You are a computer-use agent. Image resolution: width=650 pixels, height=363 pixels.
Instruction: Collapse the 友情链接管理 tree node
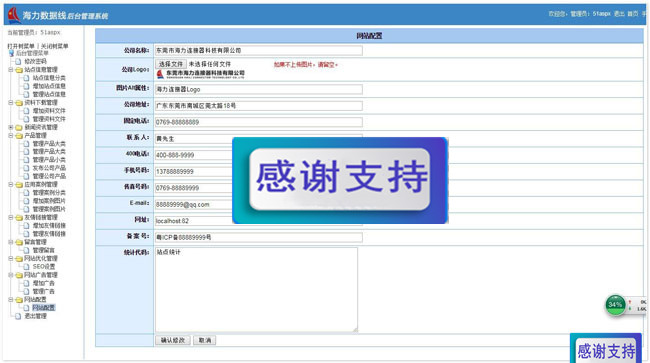coord(11,217)
